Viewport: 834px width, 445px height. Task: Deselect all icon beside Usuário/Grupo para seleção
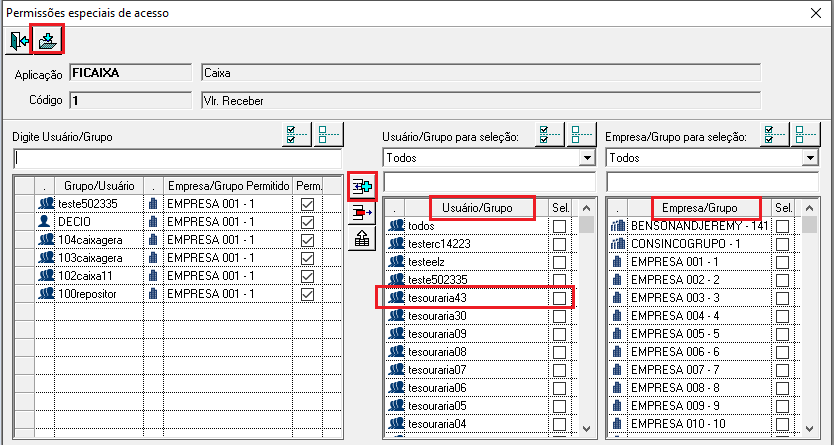coord(582,135)
